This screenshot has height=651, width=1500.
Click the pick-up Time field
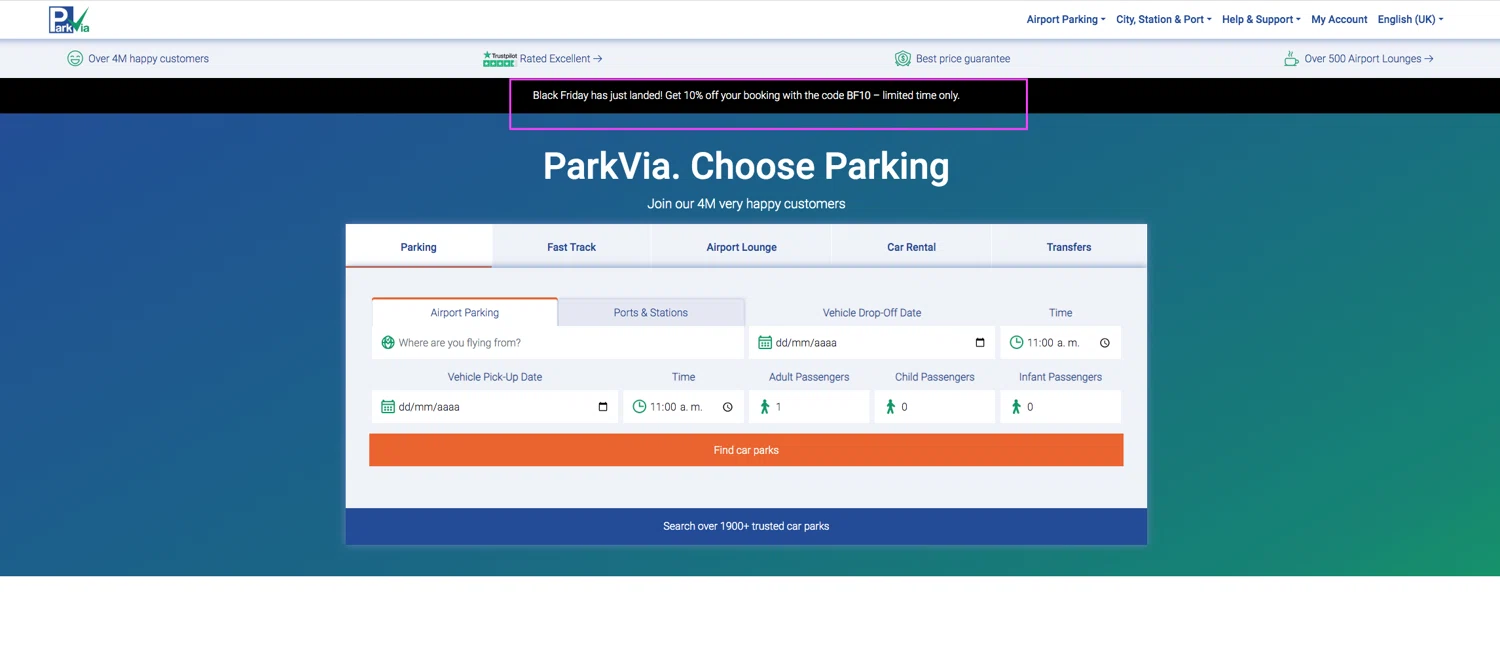[x=683, y=407]
